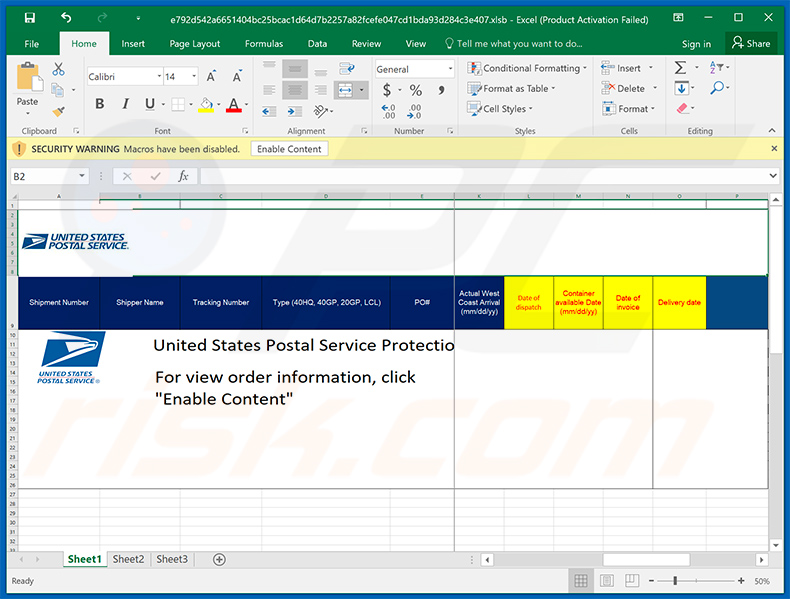Click the Save icon in title bar
Screen dimensions: 790x599
pyautogui.click(x=30, y=18)
